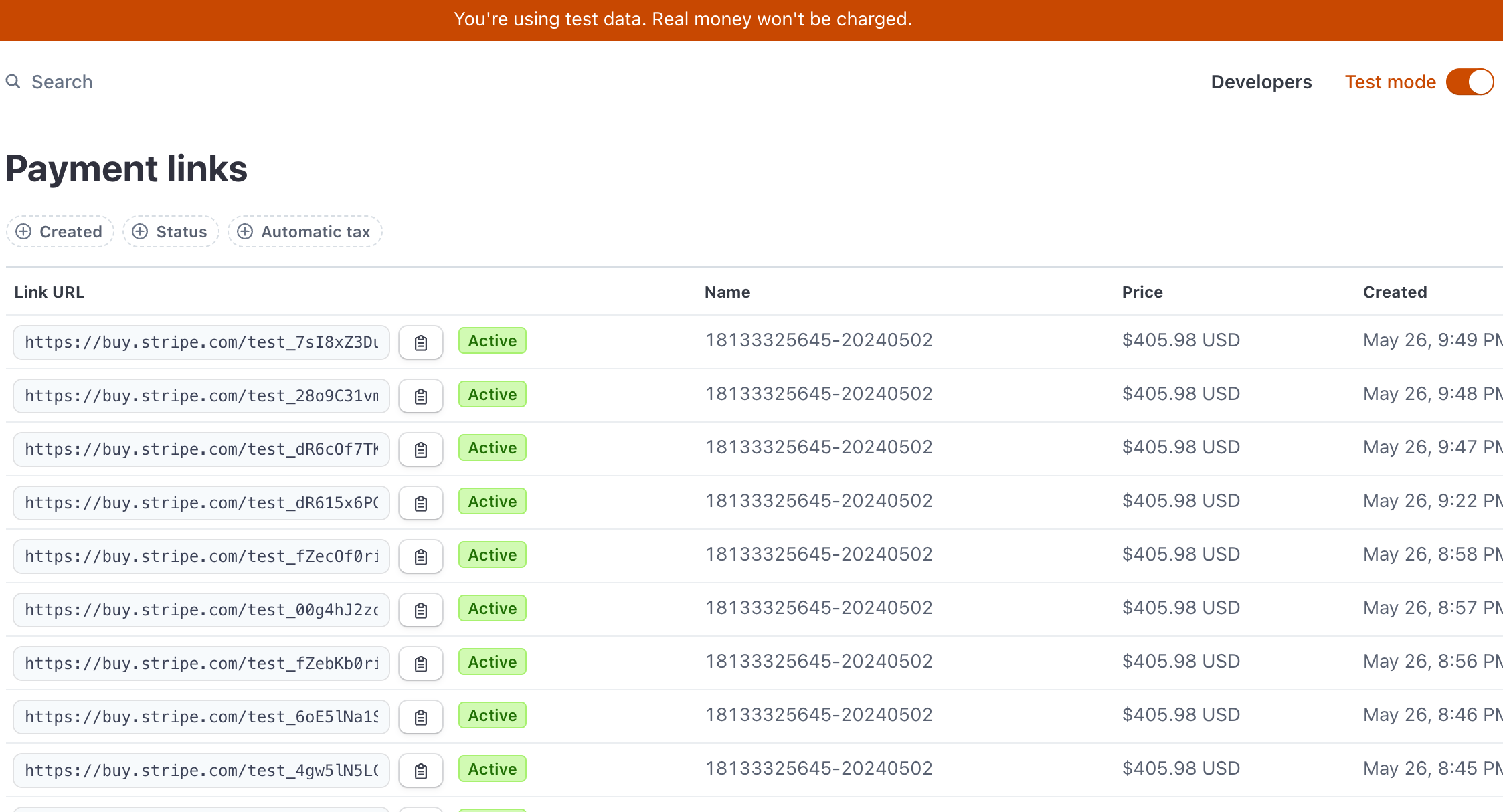Viewport: 1503px width, 812px height.
Task: Click clipboard icon for test_6oE5lNa1 link
Action: [x=420, y=717]
